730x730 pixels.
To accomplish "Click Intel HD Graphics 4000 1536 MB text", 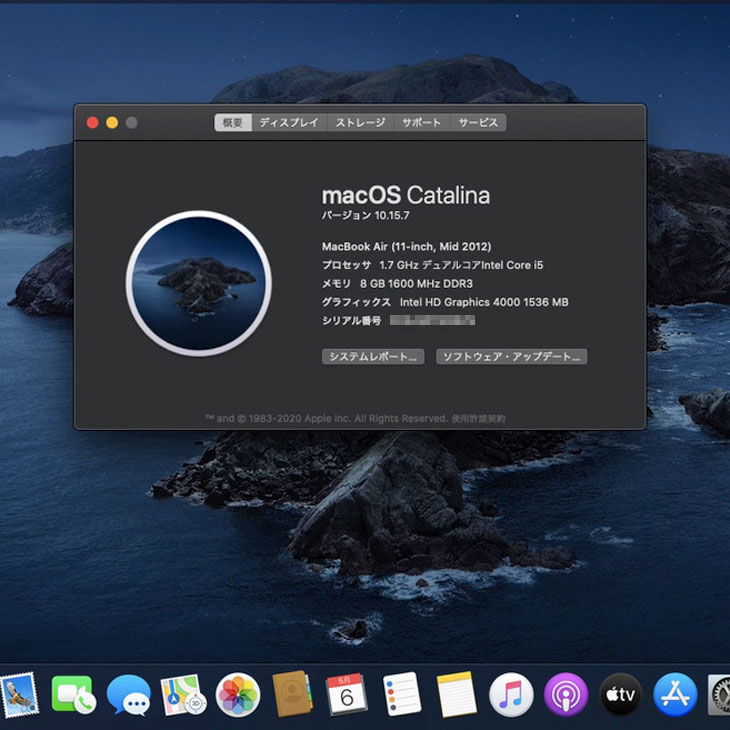I will 484,302.
